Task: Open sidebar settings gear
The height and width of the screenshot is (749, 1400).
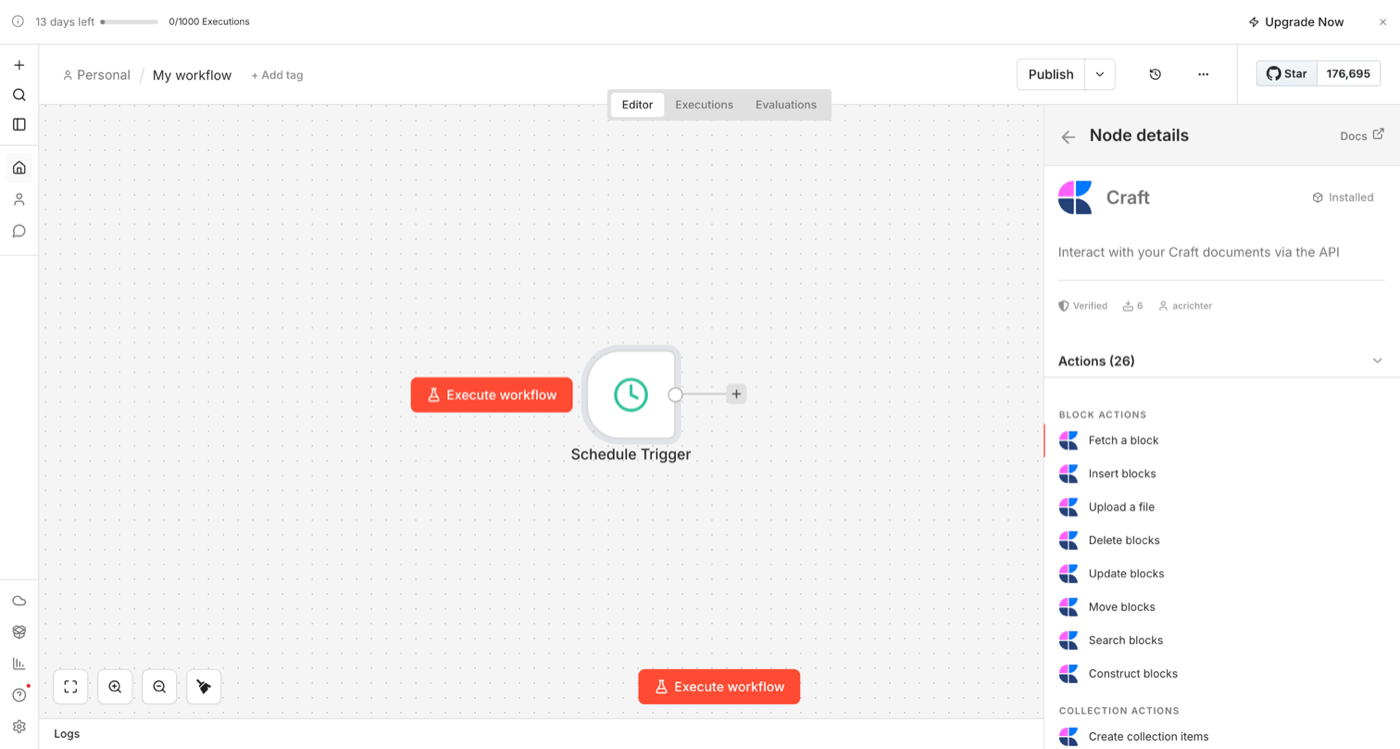Action: 18,726
